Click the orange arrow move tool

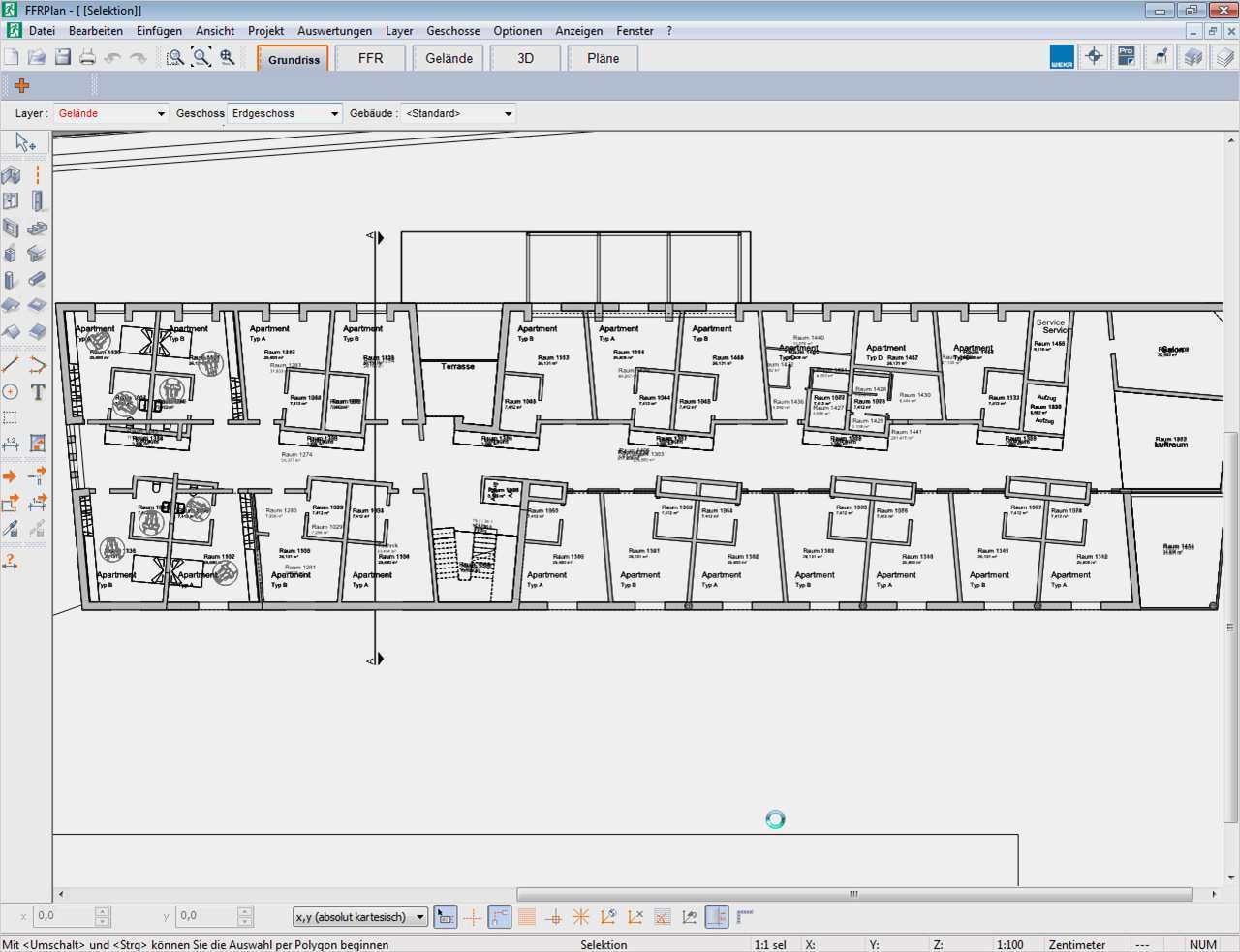point(11,476)
